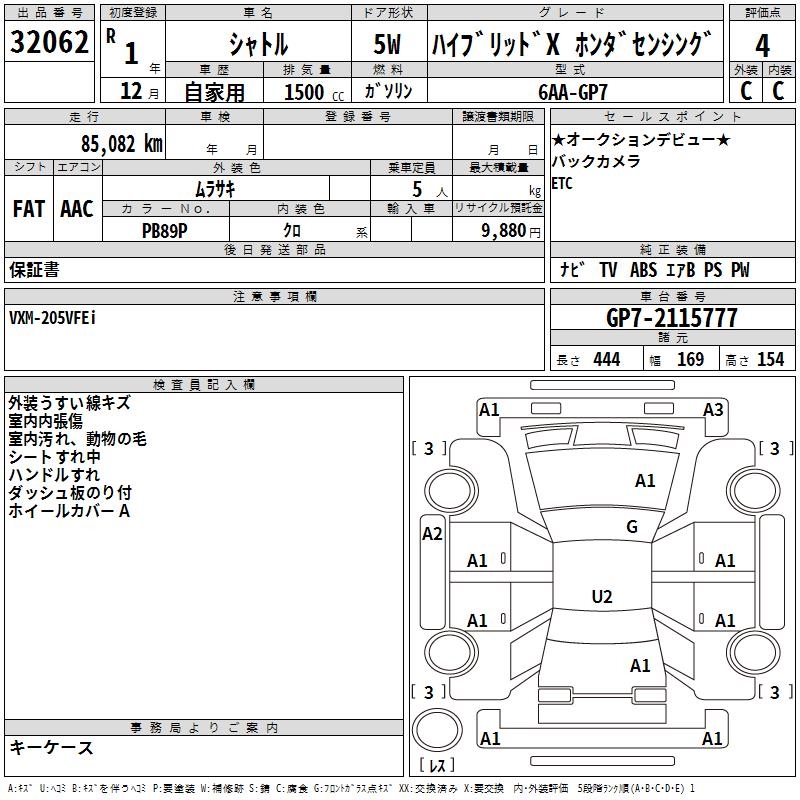Viewport: 800px width, 800px height.
Task: Click the 保証書 later-shipped item entry
Action: click(34, 270)
